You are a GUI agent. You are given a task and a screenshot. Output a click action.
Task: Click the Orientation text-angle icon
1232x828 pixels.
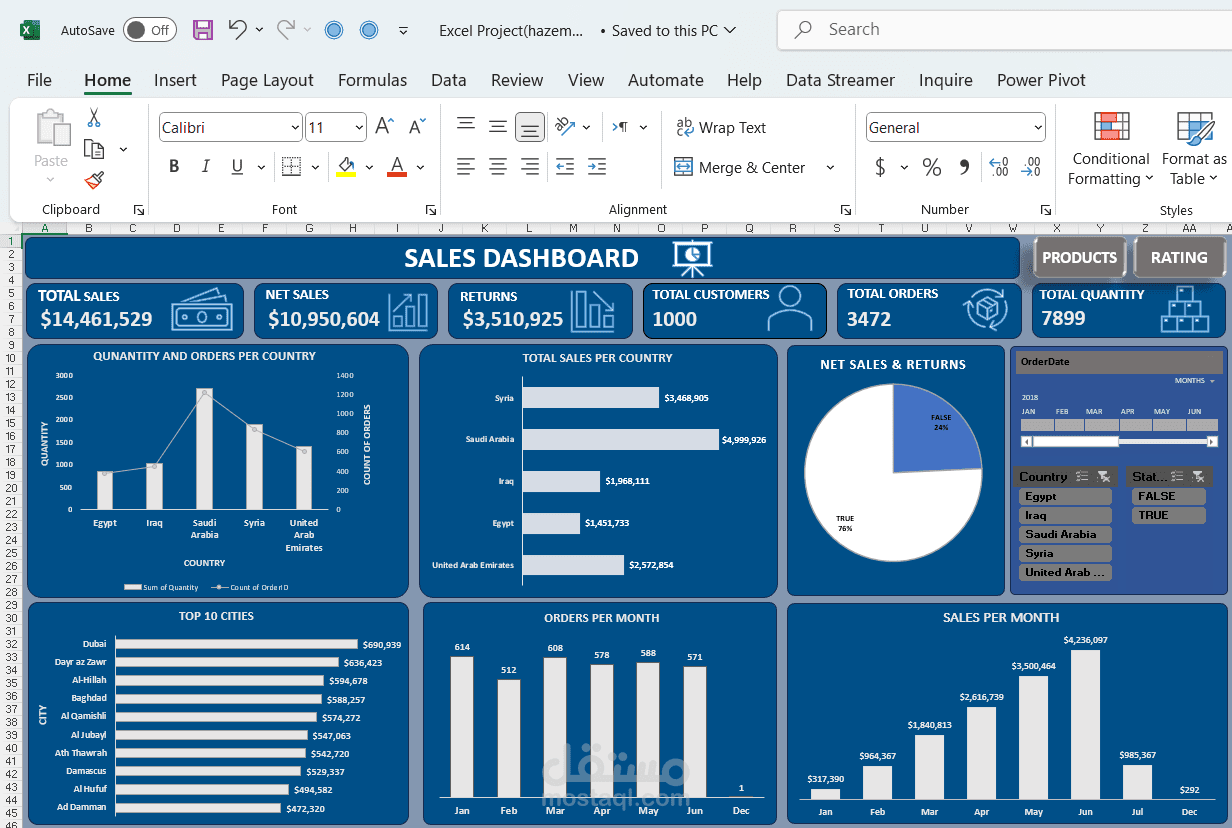566,127
